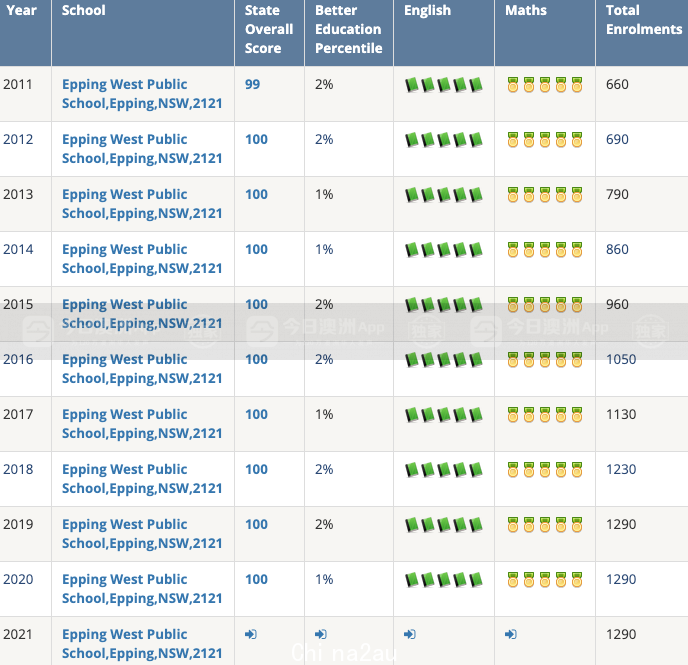Click the 2011 percentile value 2%

[324, 84]
